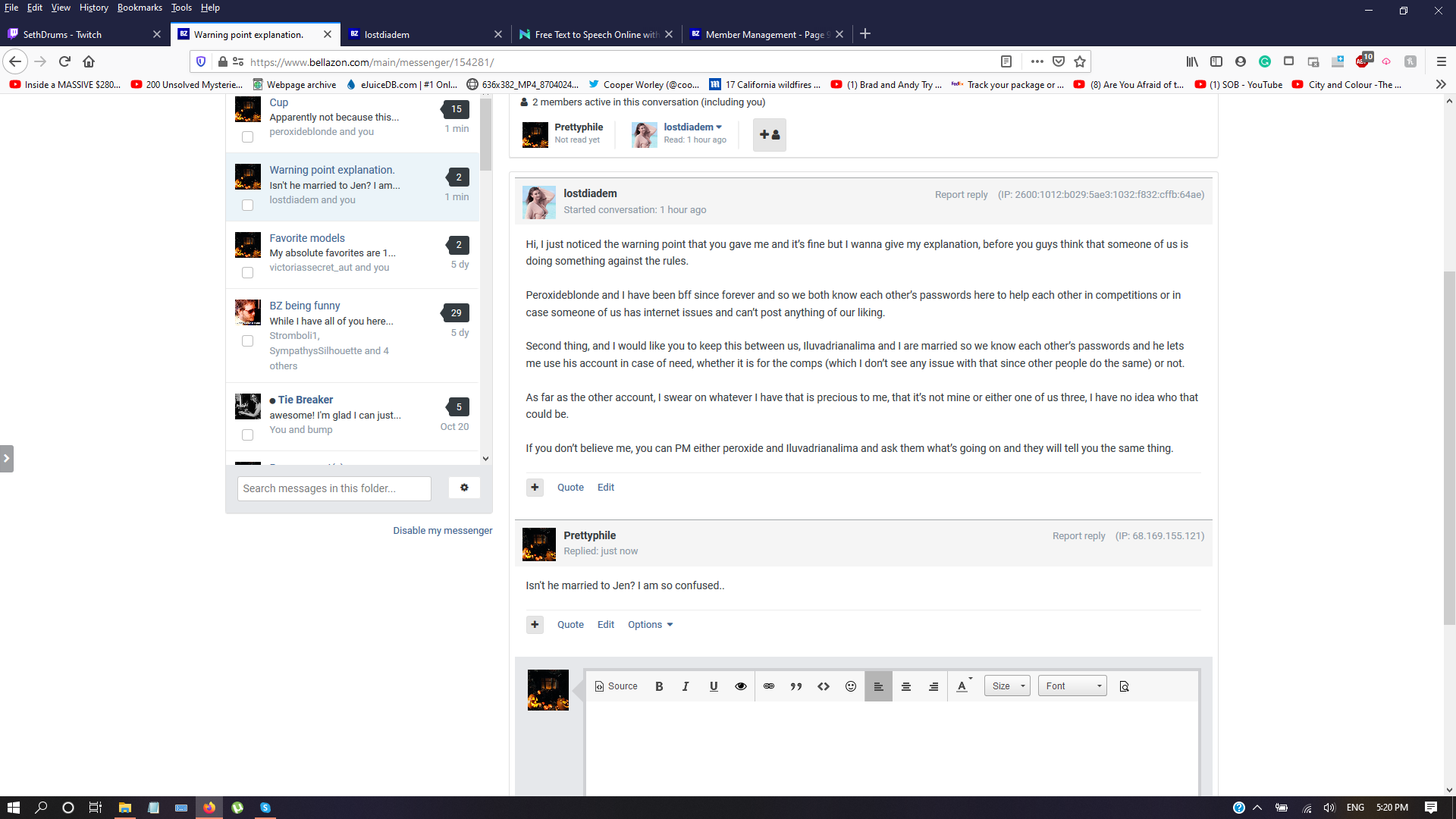Open the Bookmarks menu
This screenshot has height=819, width=1456.
(x=140, y=8)
